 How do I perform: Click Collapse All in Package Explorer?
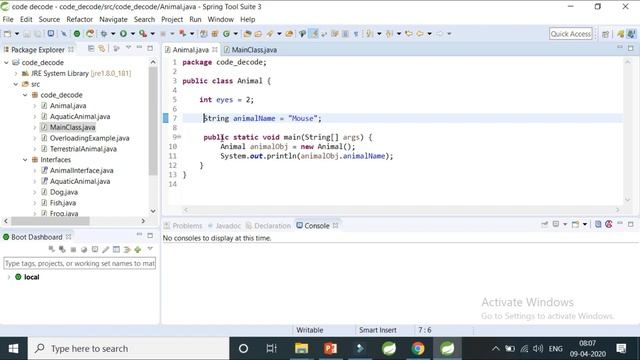91,49
